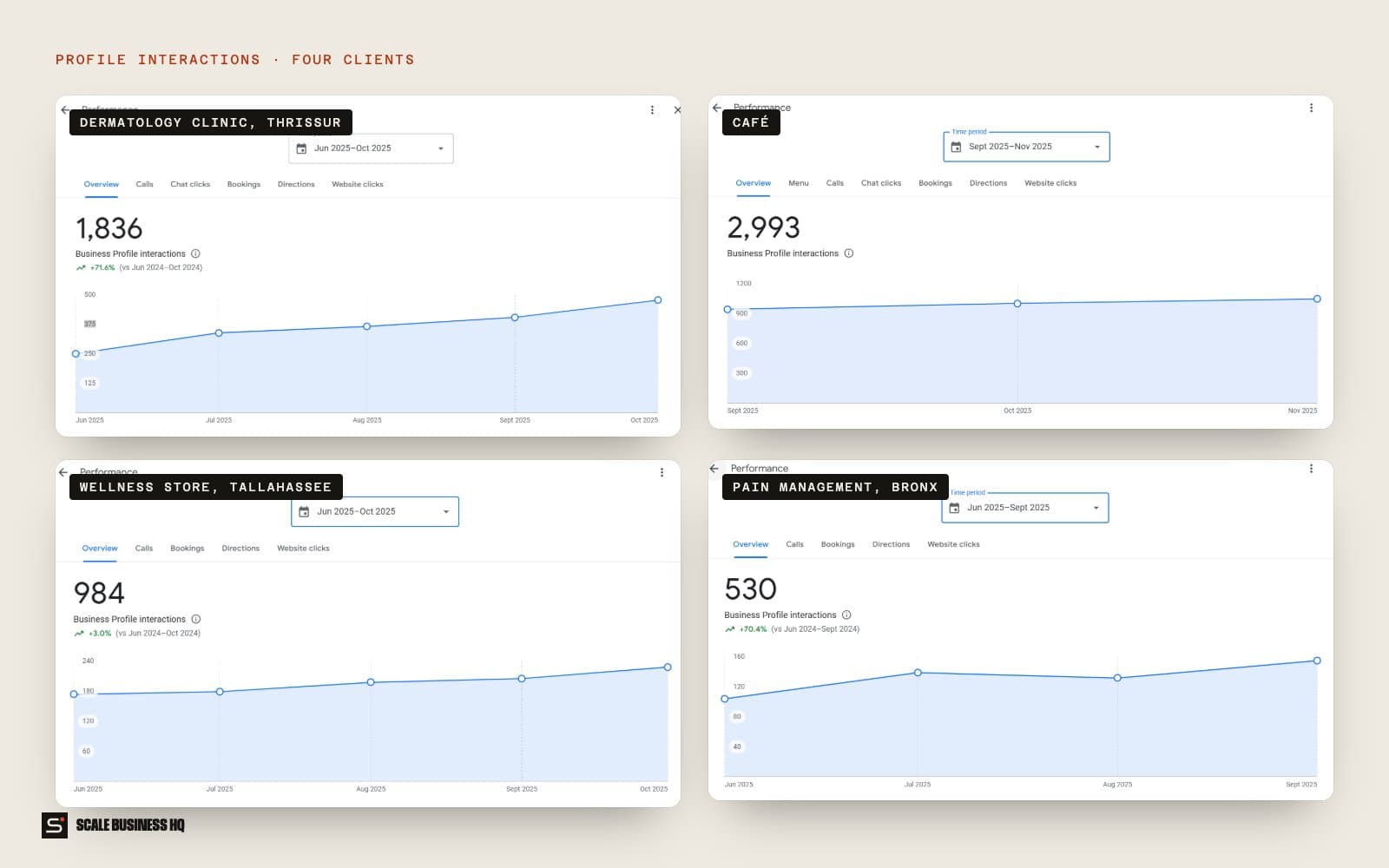
Task: Open Jun 2025–Oct 2025 dropdown in Wellness Store panel
Action: click(375, 512)
